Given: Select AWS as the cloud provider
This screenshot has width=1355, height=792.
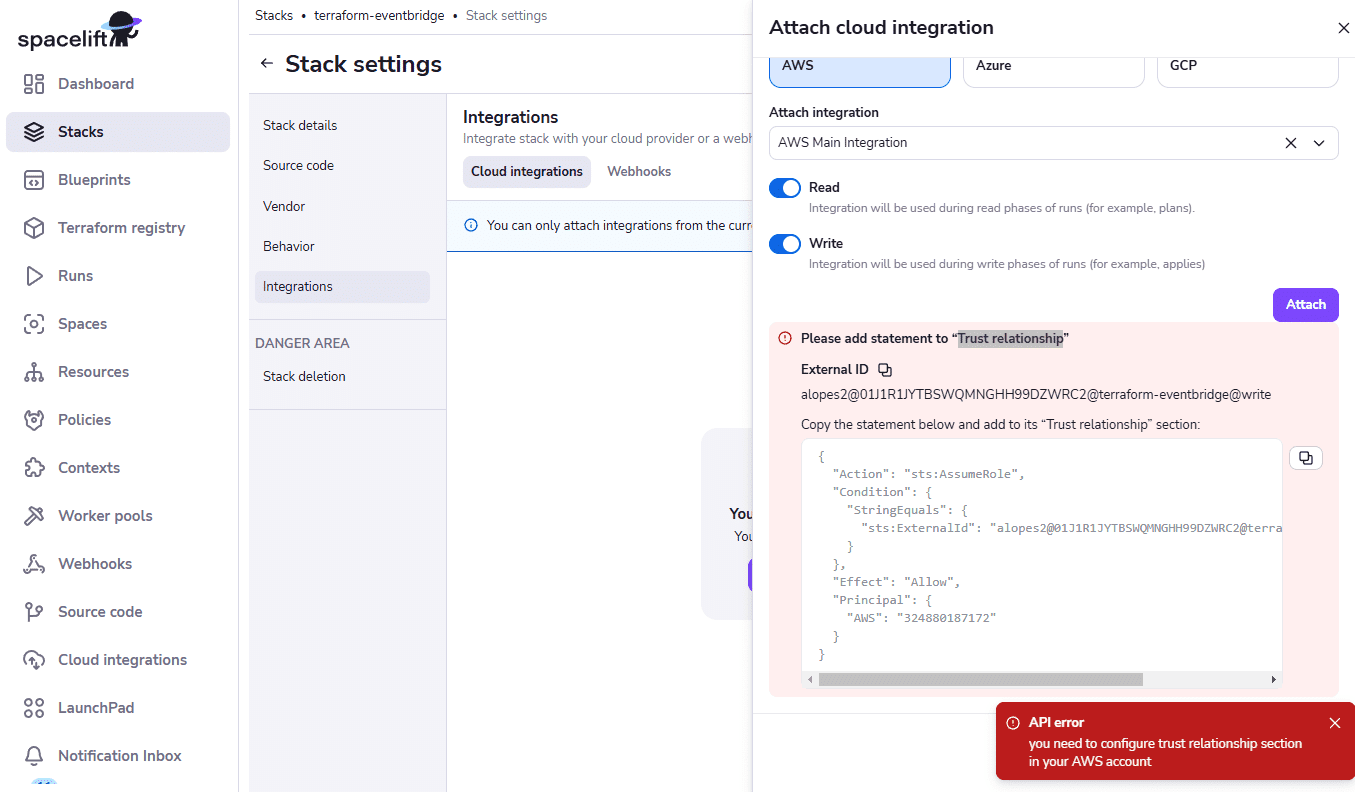Looking at the screenshot, I should click(x=860, y=70).
